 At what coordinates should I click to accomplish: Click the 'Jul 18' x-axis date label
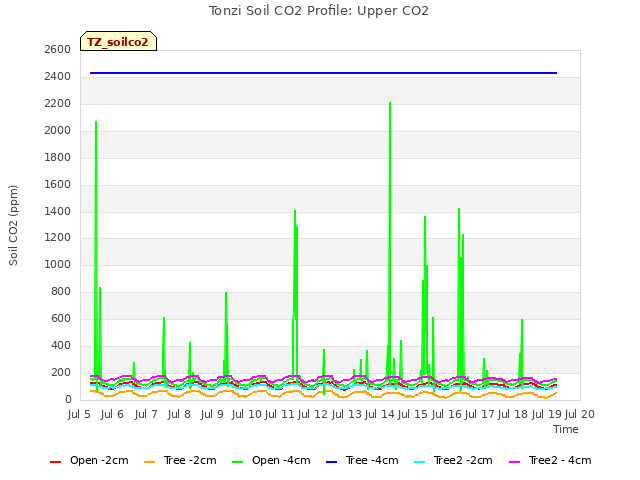click(x=513, y=415)
